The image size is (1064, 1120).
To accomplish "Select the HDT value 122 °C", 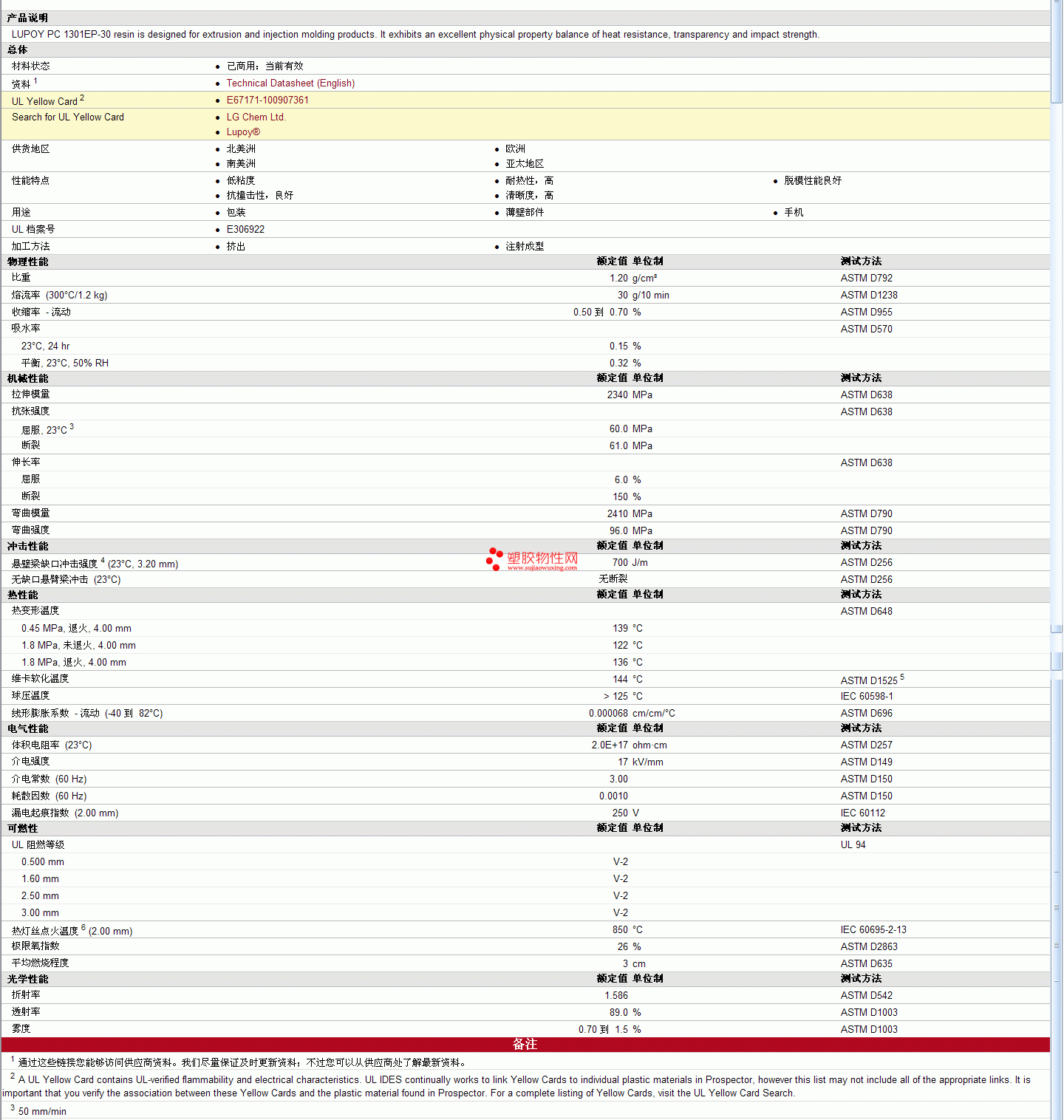I will tap(627, 646).
